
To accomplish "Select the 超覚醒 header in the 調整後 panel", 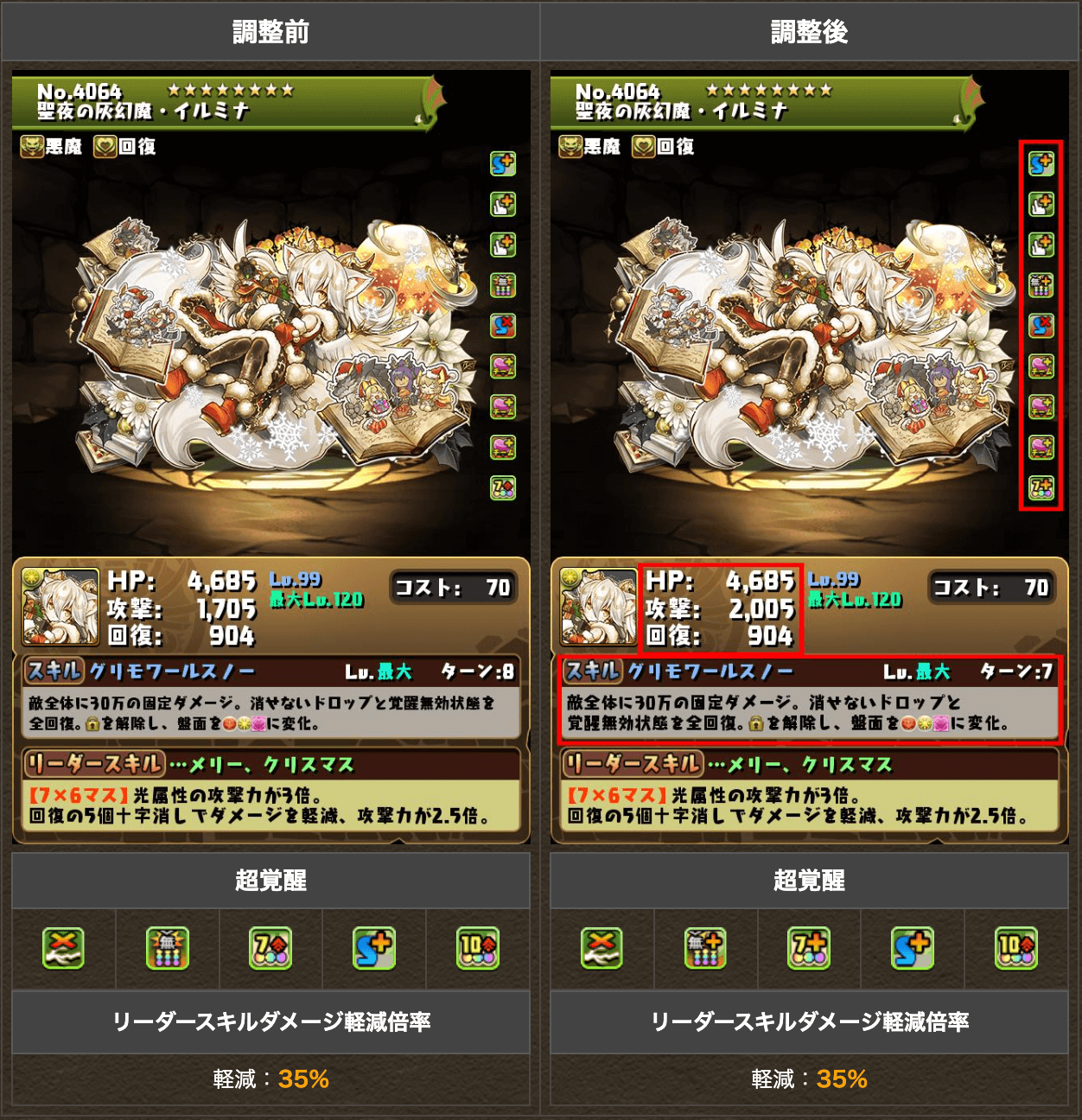I will (810, 881).
